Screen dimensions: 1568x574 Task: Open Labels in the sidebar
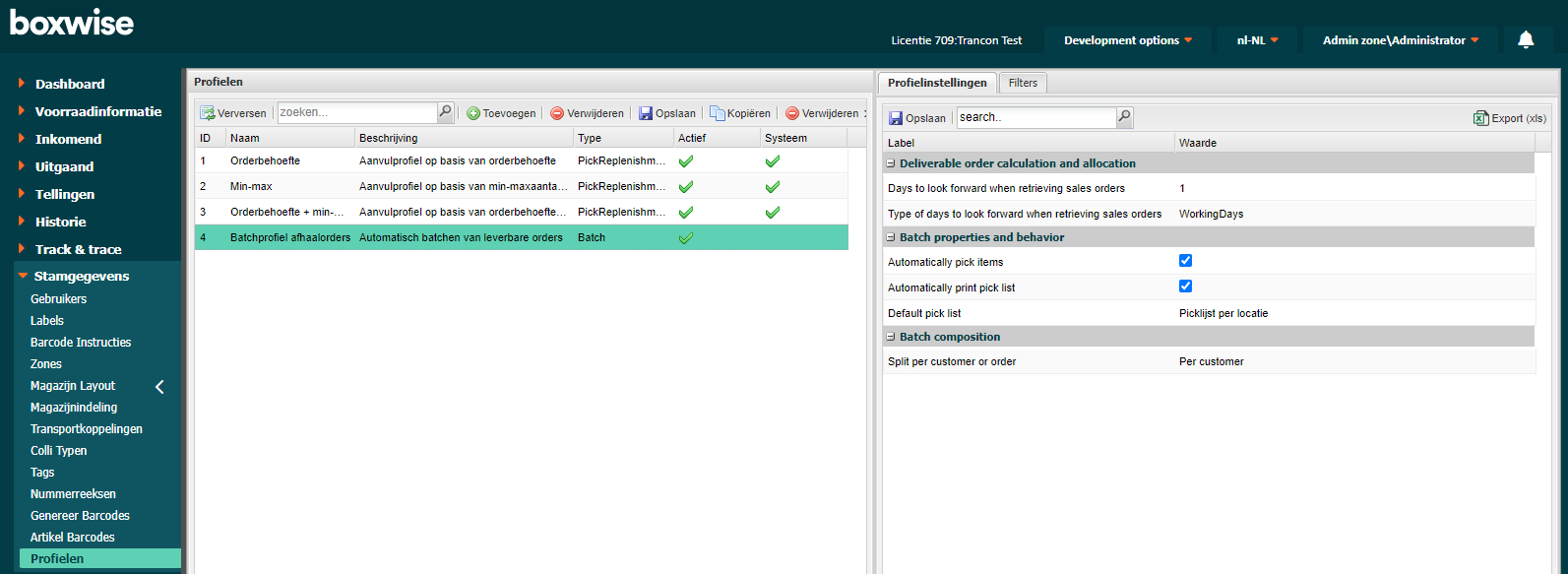(47, 320)
